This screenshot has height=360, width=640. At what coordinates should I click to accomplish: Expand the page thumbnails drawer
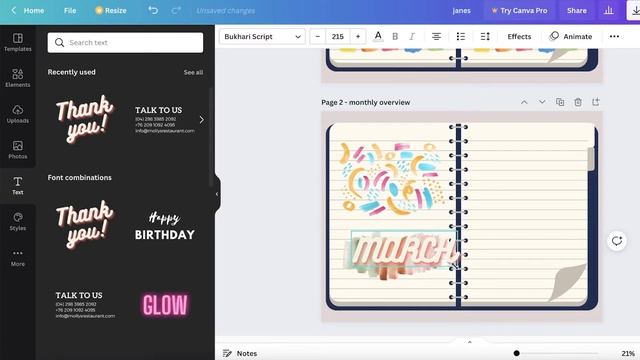(469, 342)
